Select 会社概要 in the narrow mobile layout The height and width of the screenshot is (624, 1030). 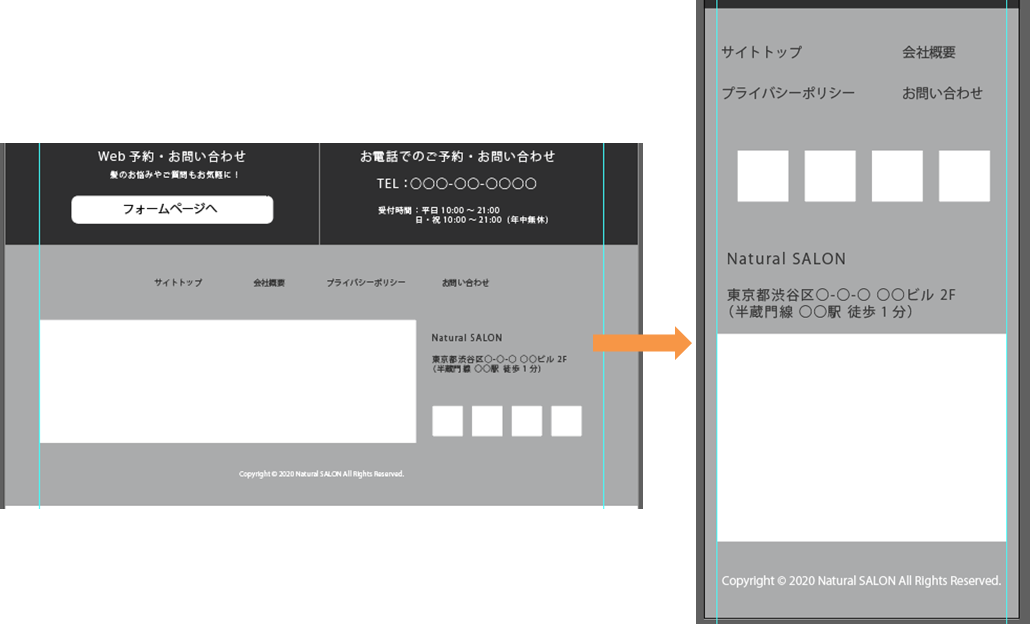[928, 52]
